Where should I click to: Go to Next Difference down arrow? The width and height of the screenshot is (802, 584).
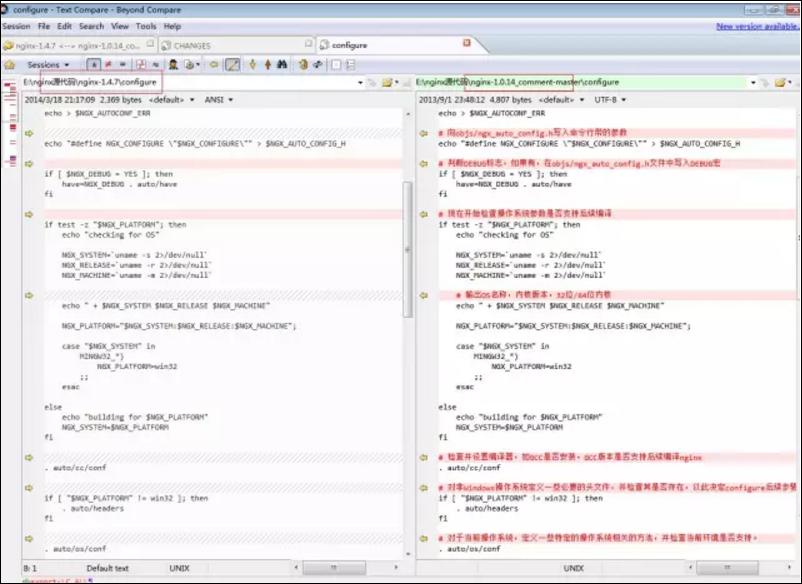click(253, 64)
